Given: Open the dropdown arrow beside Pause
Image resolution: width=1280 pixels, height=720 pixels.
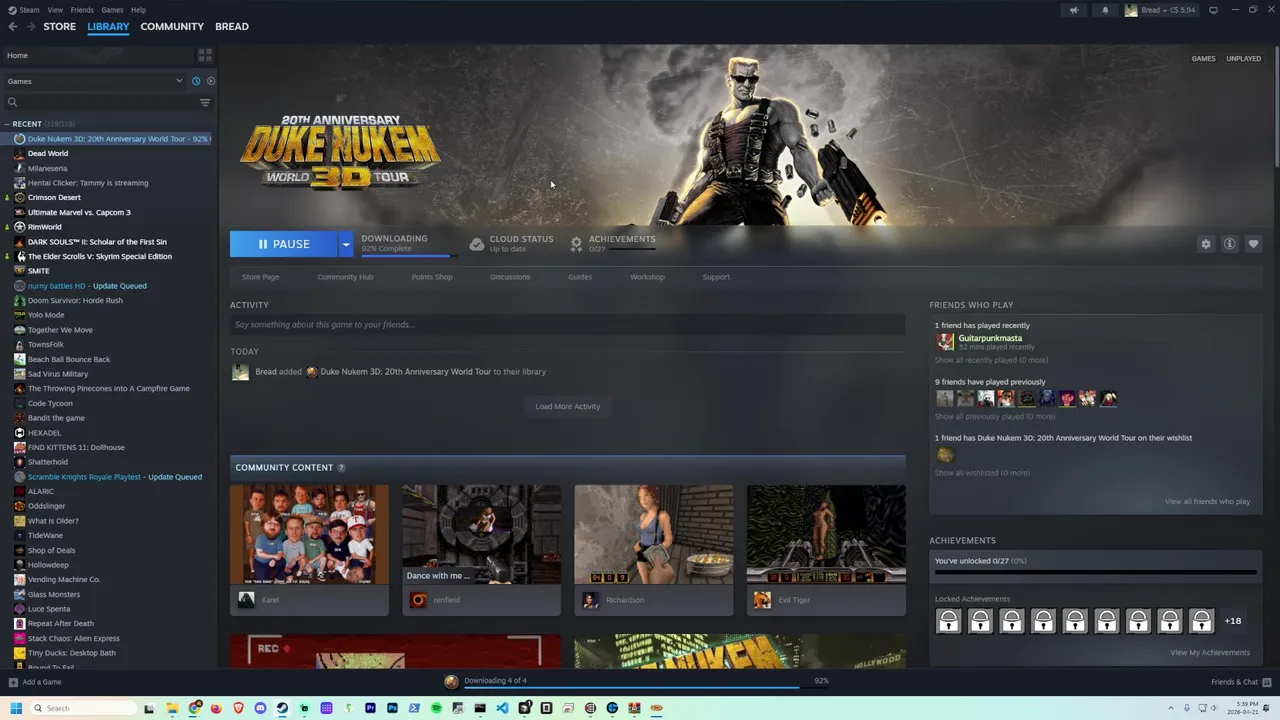Looking at the screenshot, I should click(346, 244).
